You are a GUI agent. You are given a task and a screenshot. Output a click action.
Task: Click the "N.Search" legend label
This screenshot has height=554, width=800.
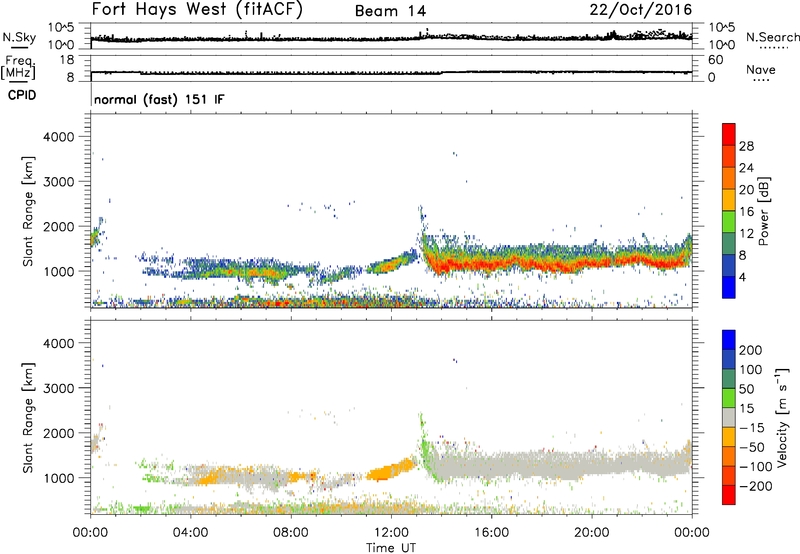click(x=772, y=37)
